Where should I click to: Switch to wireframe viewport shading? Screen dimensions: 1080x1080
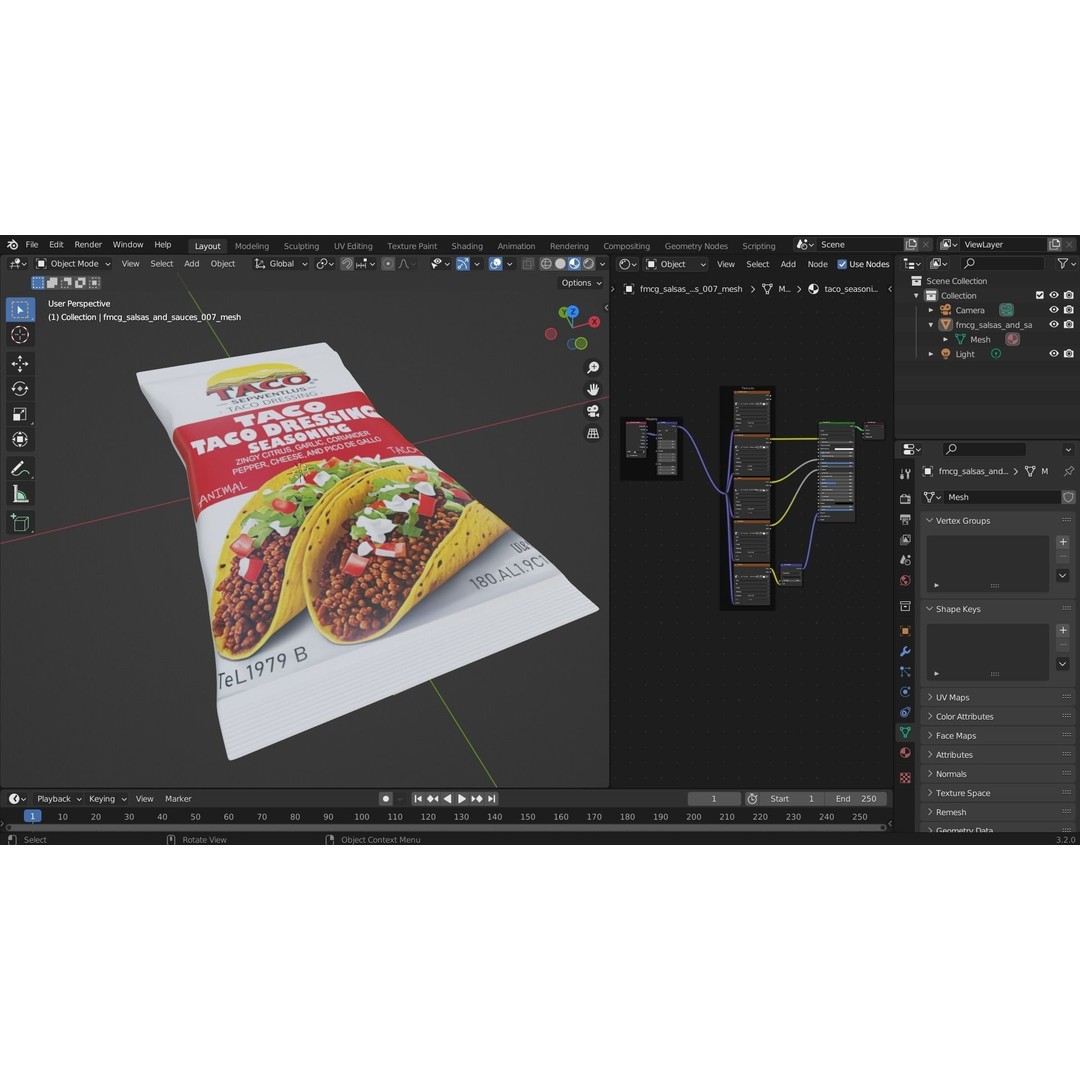(x=546, y=264)
